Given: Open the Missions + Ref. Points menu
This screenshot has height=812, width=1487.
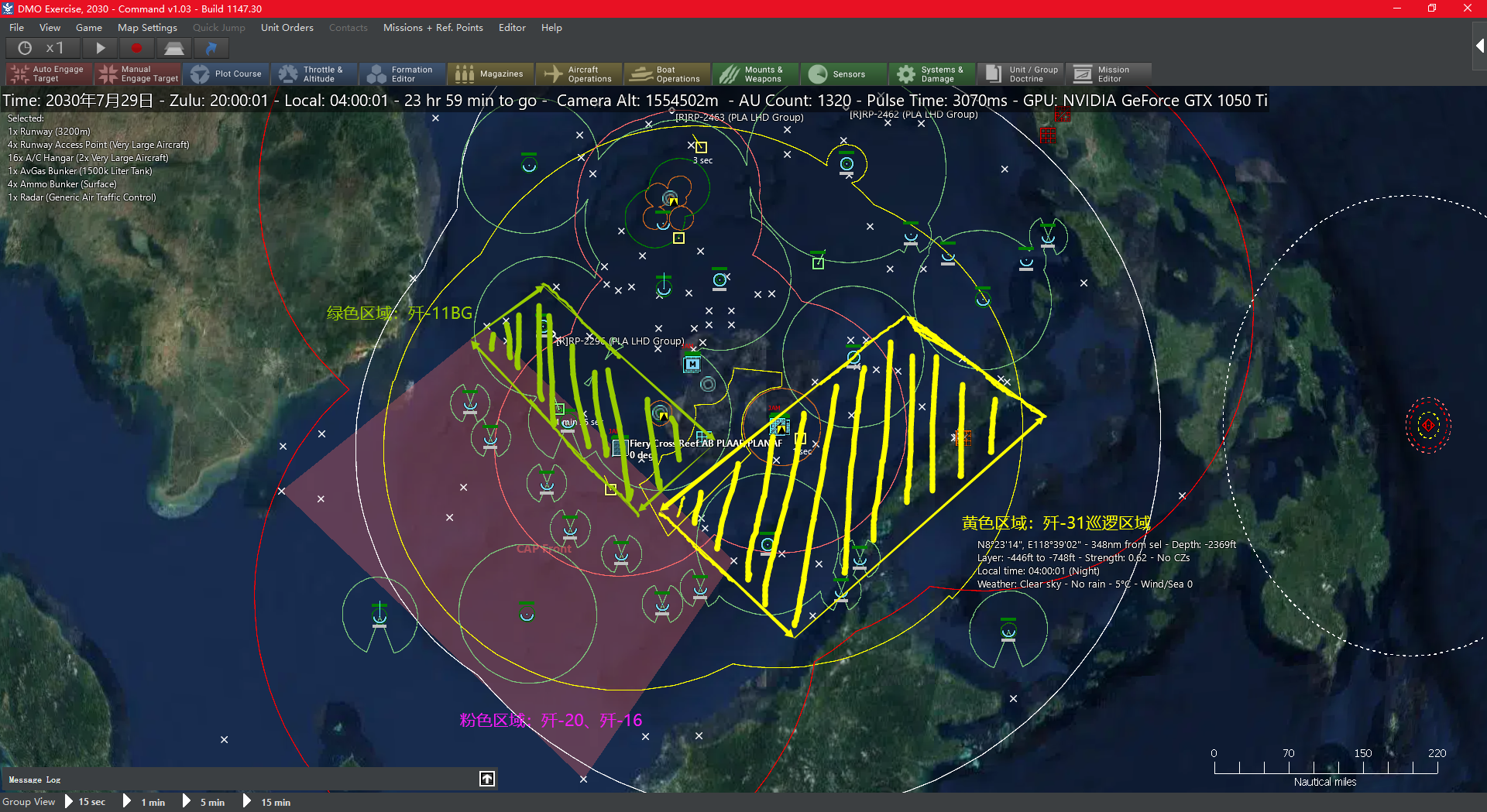Looking at the screenshot, I should pos(433,27).
